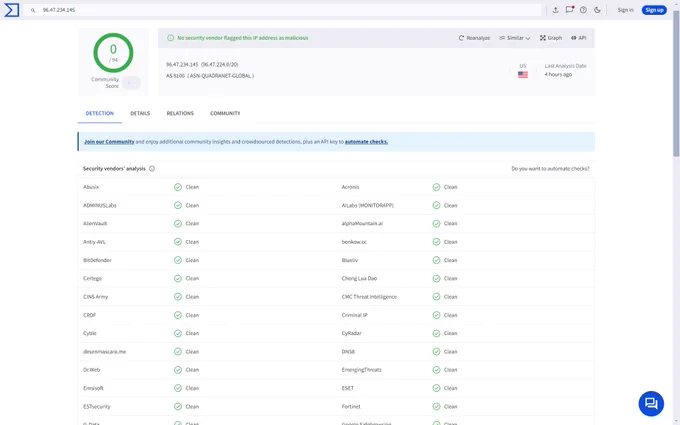Open the help question mark icon
The image size is (680, 425).
[x=583, y=10]
